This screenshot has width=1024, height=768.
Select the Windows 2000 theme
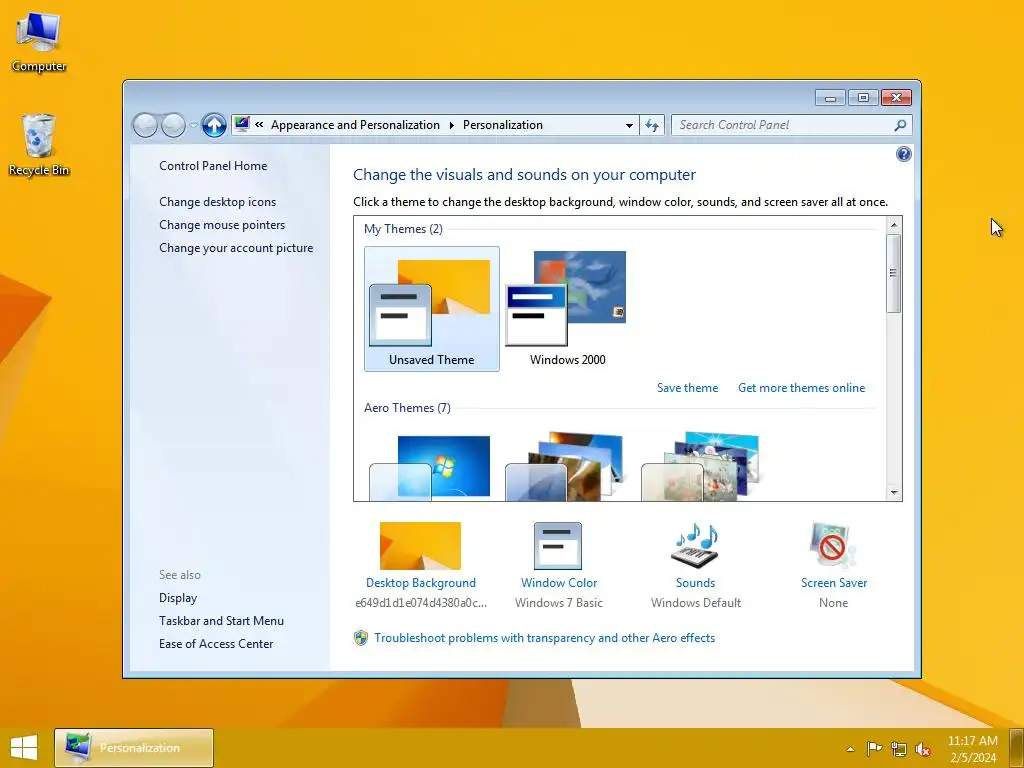[567, 309]
